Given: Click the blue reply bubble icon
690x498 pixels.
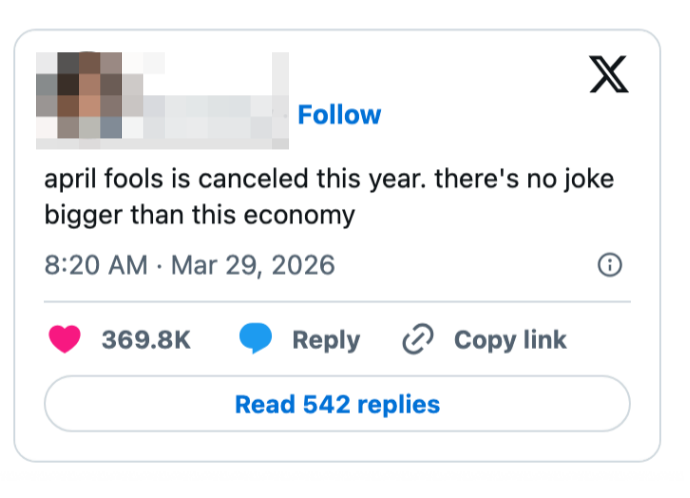Looking at the screenshot, I should [x=256, y=340].
